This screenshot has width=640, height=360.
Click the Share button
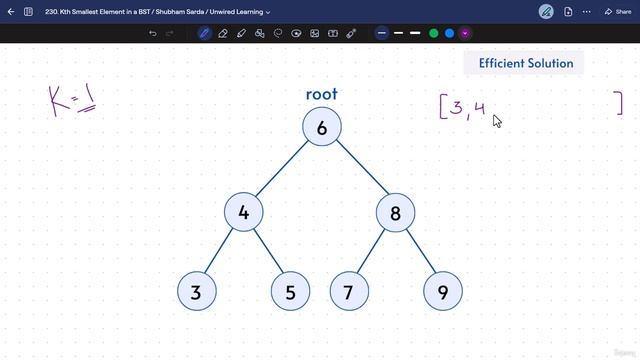click(x=618, y=12)
